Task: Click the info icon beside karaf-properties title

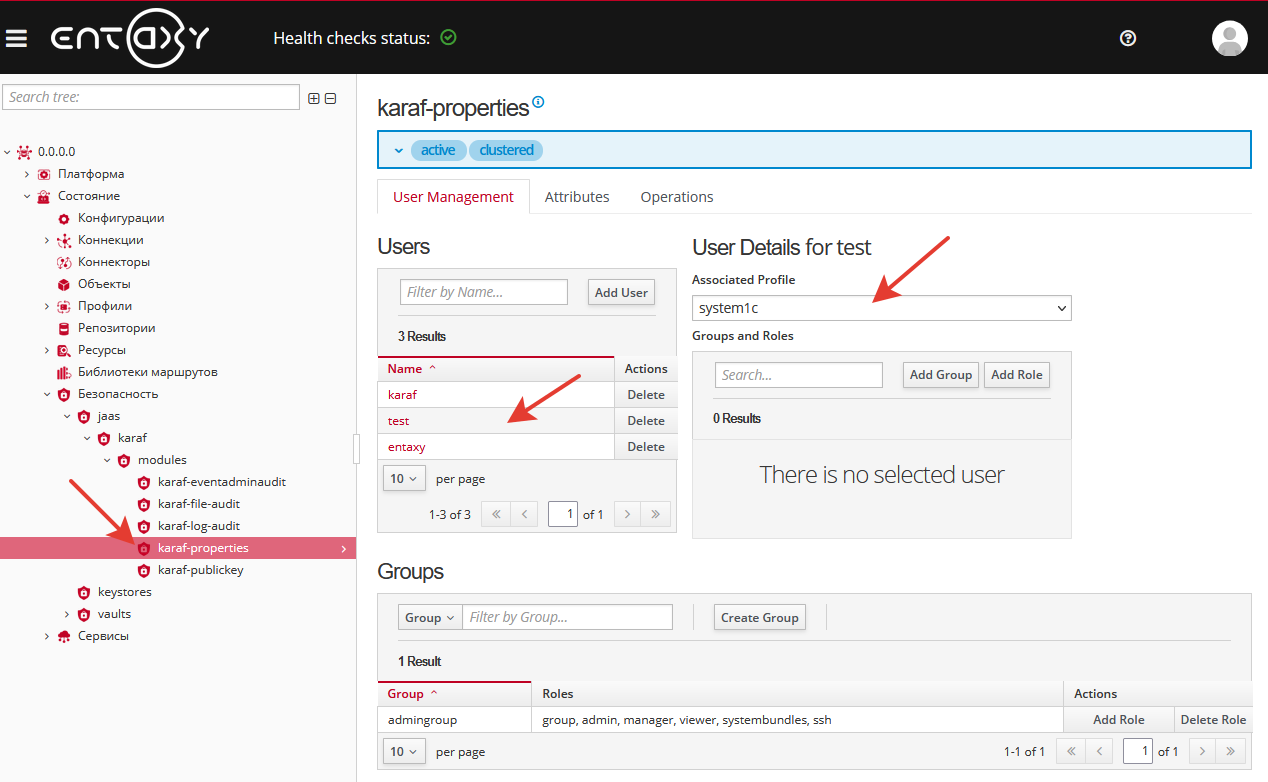Action: tap(539, 102)
